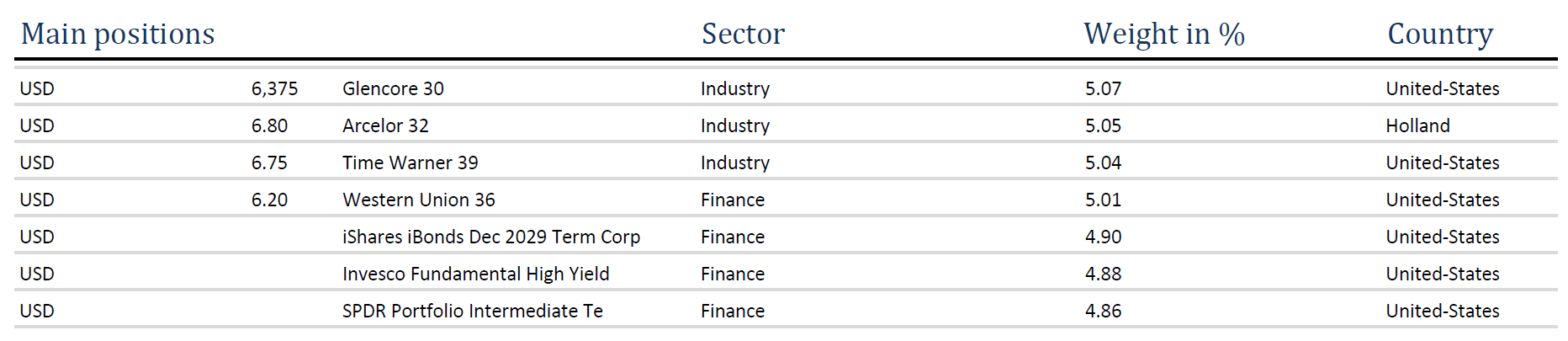Click the Sector column header

743,34
